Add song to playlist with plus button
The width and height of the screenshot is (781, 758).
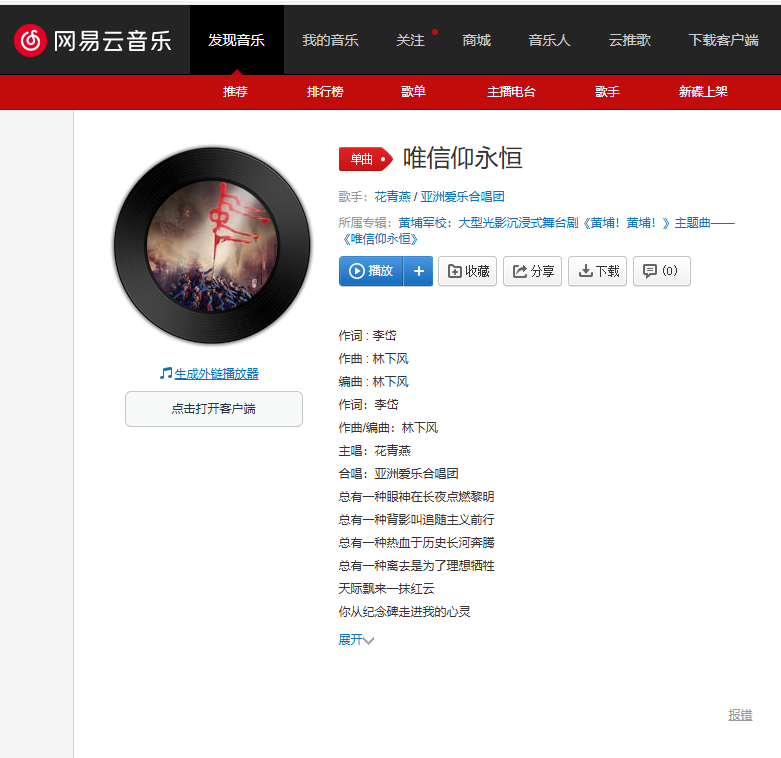(419, 271)
